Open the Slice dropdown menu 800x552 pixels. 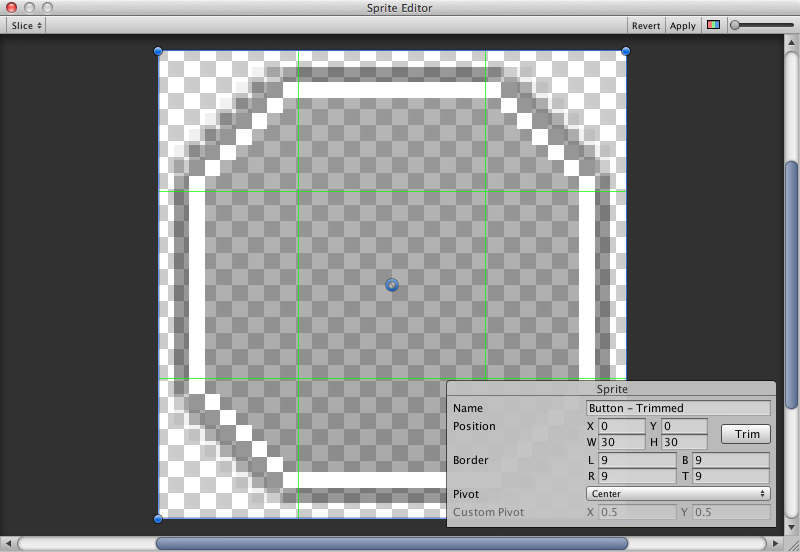[26, 25]
